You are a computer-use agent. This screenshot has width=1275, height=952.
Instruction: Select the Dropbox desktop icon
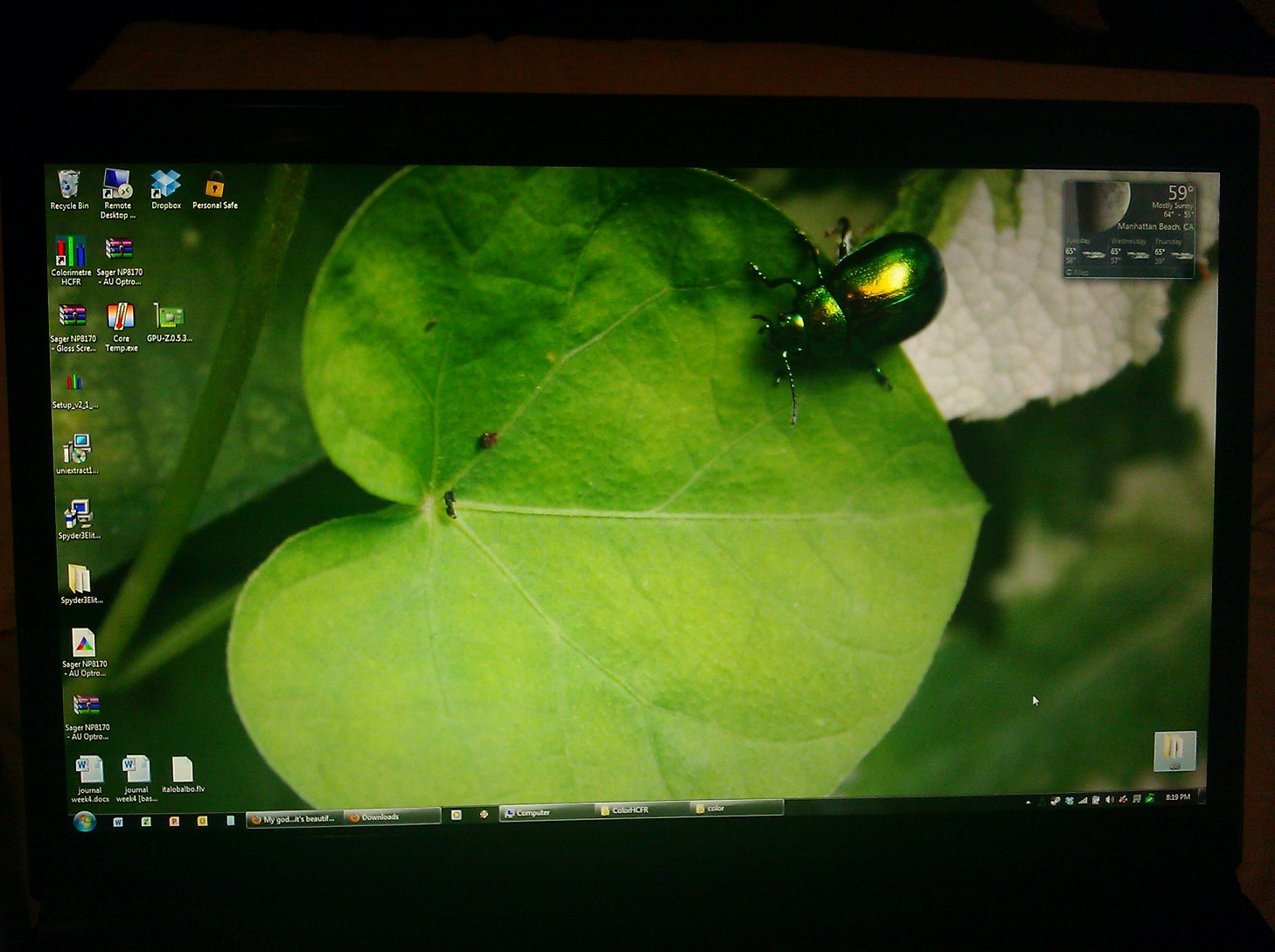click(x=165, y=190)
